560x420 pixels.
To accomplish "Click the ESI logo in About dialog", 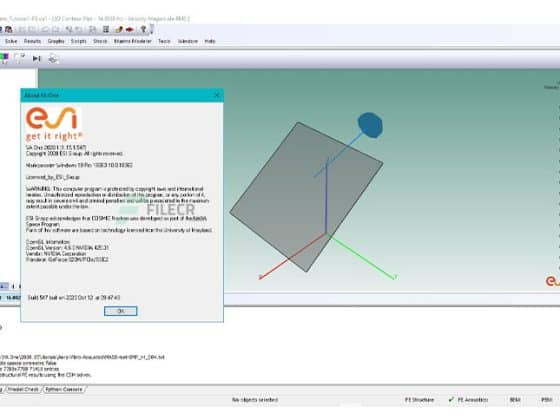I will coord(53,123).
